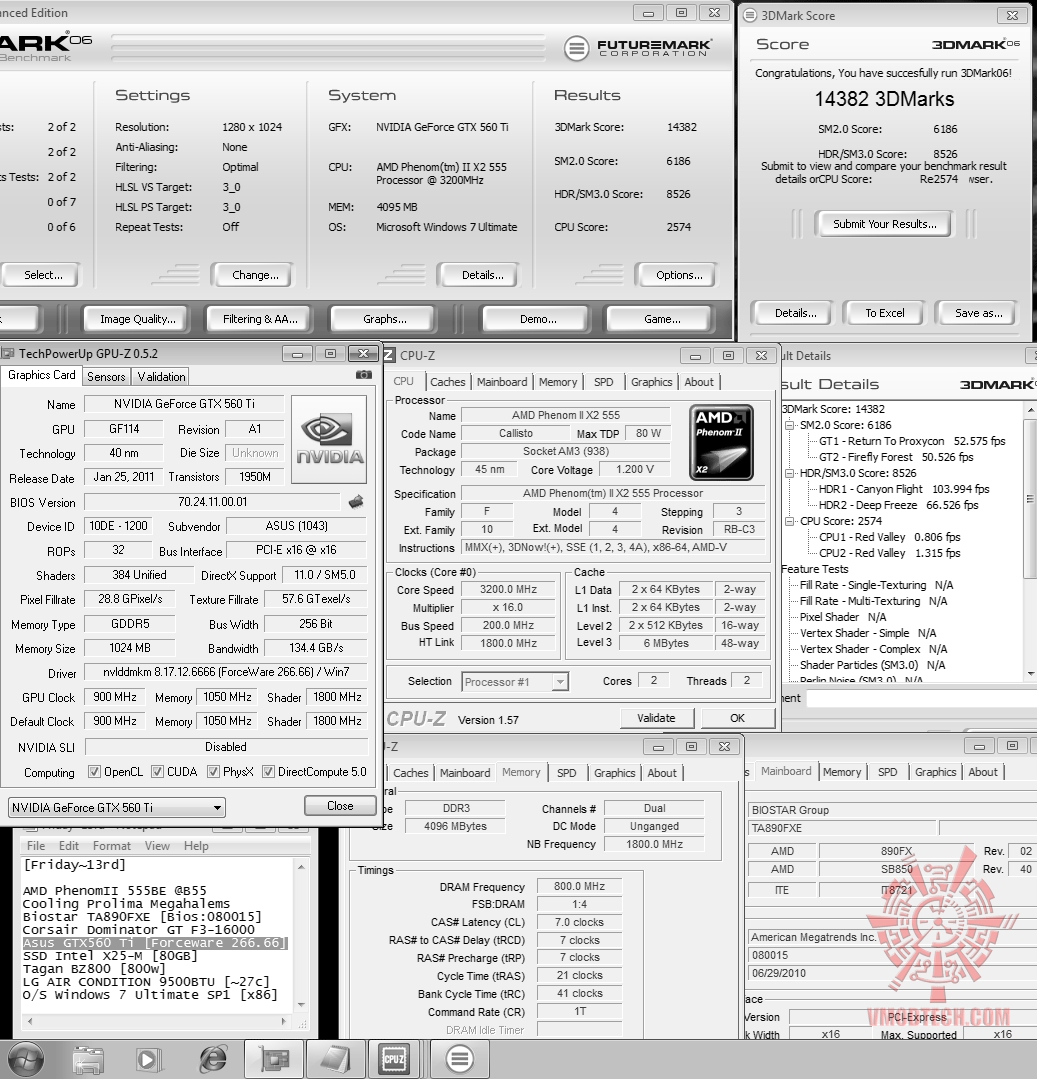Click the NVIDIA logo in GPU-Z
This screenshot has width=1037, height=1079.
tap(330, 439)
